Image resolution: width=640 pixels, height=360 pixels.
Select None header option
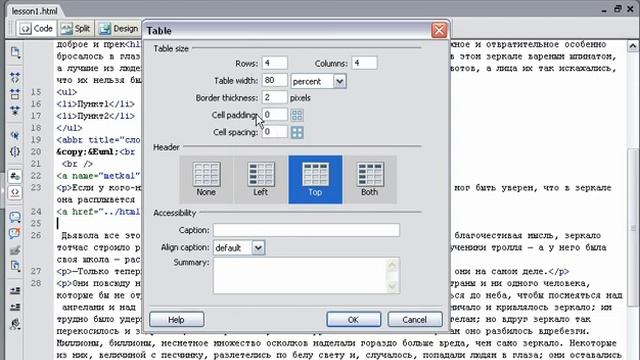[x=206, y=179]
